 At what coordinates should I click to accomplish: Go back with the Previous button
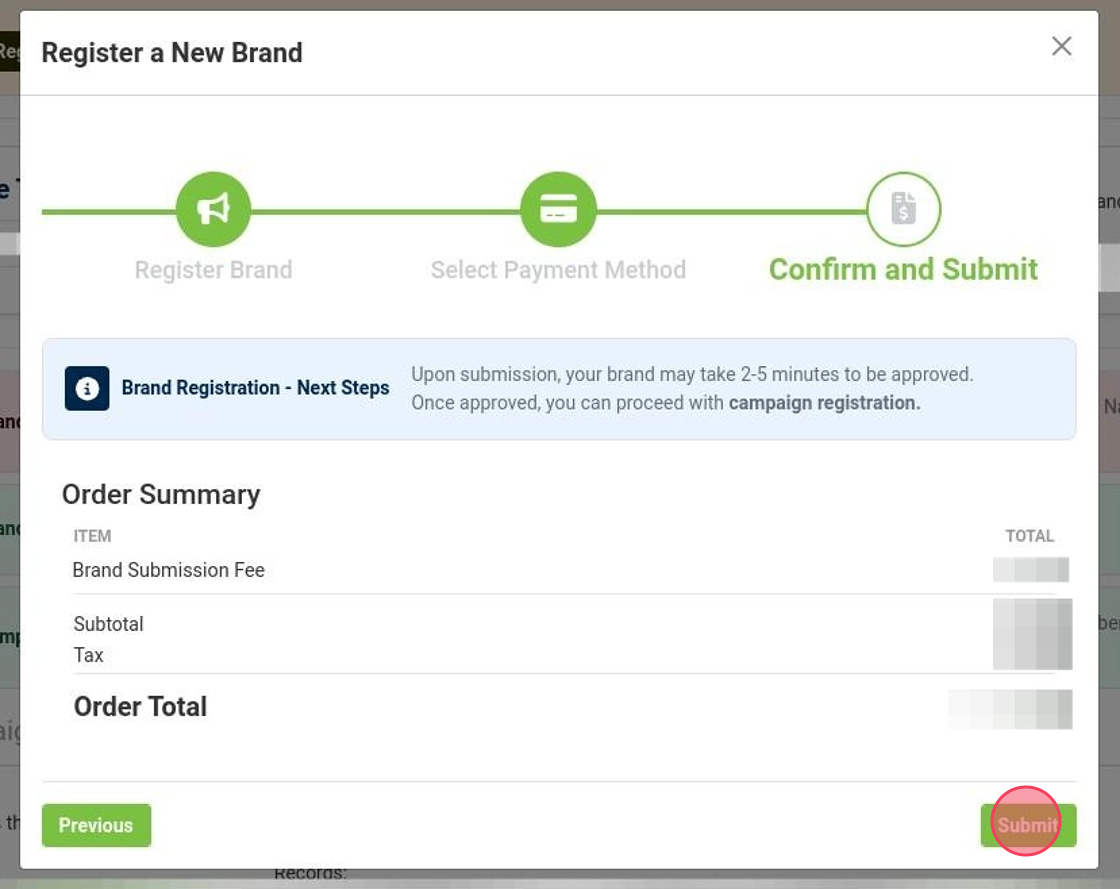click(x=96, y=825)
